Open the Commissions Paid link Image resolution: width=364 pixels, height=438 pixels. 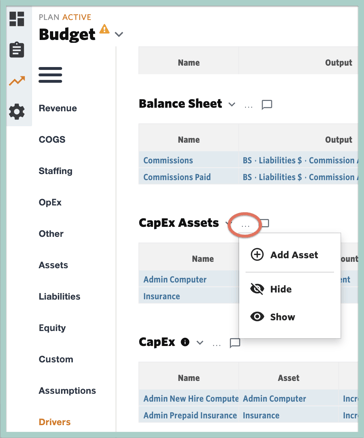point(177,177)
